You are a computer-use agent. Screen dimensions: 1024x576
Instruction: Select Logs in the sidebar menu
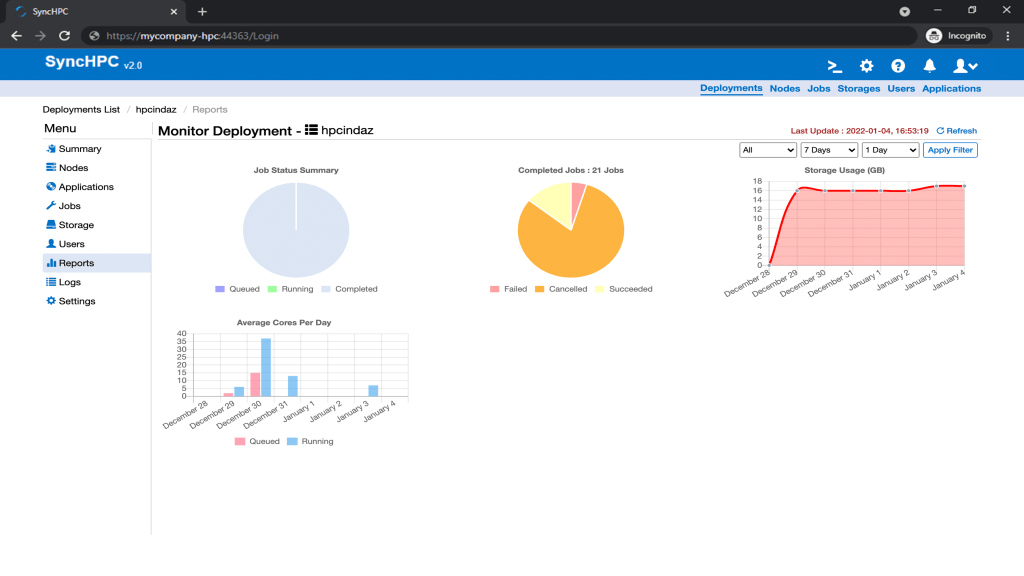(x=69, y=282)
